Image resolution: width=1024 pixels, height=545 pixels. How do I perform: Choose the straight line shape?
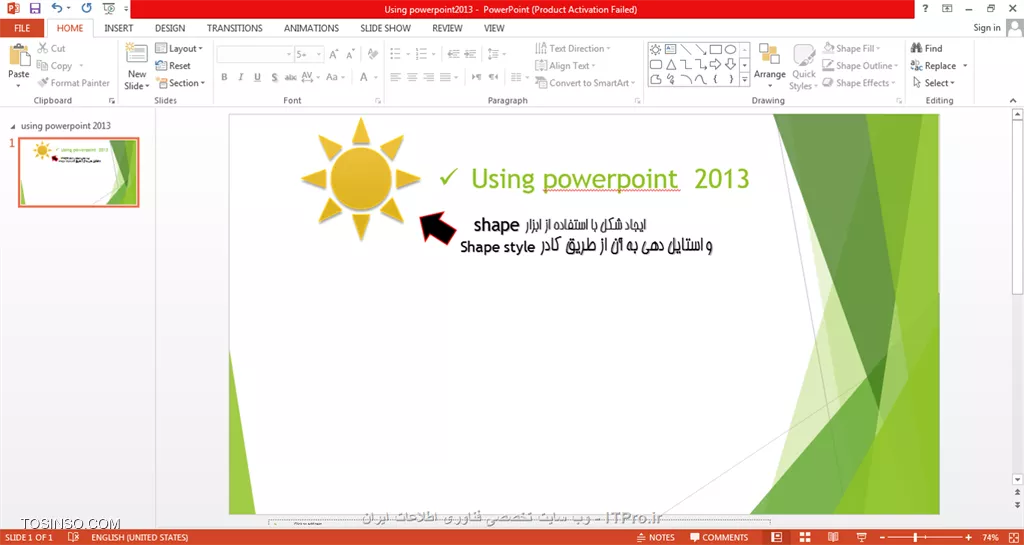pyautogui.click(x=686, y=49)
